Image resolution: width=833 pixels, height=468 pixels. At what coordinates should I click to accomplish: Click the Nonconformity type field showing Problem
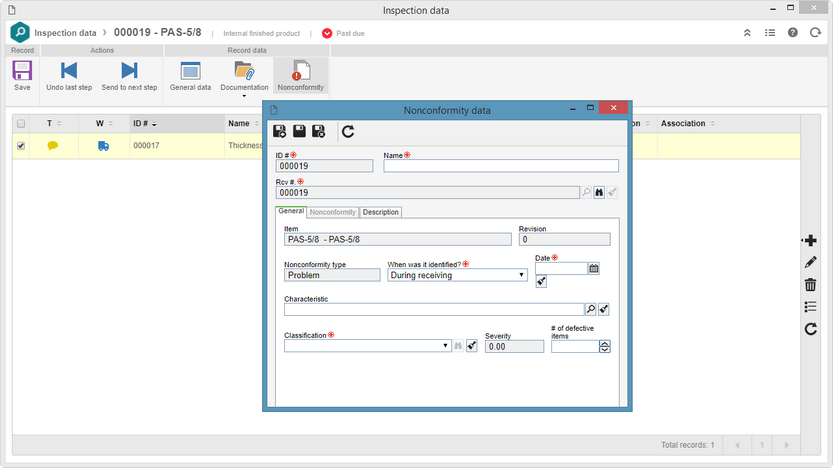[332, 275]
